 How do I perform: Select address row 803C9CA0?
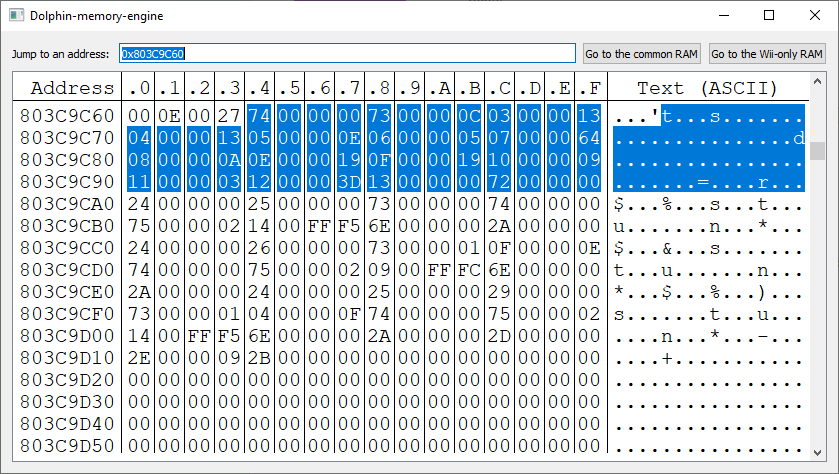click(x=67, y=204)
